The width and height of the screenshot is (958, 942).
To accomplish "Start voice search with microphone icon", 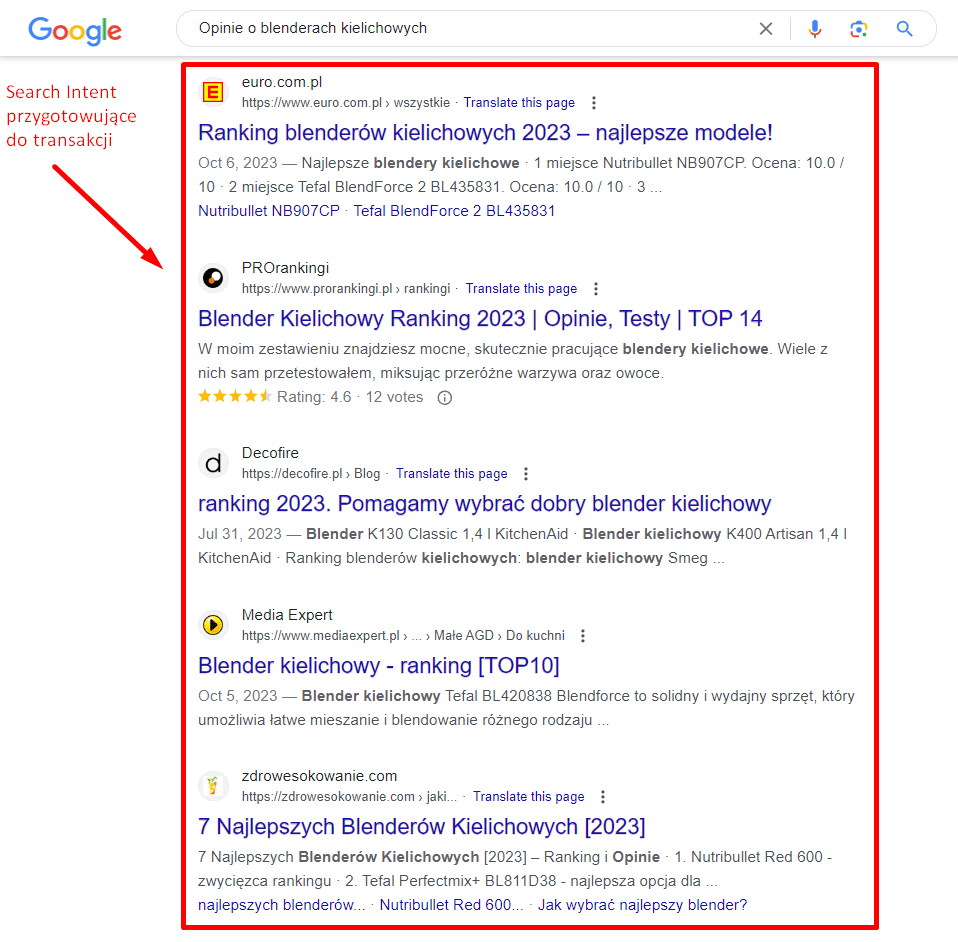I will [x=814, y=29].
